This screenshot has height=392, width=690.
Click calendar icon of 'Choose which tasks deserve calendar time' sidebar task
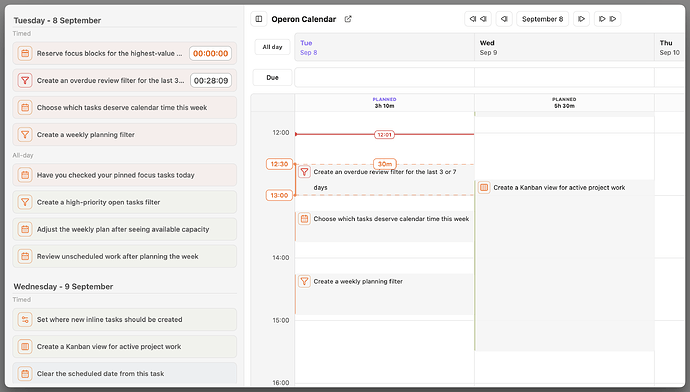(25, 107)
